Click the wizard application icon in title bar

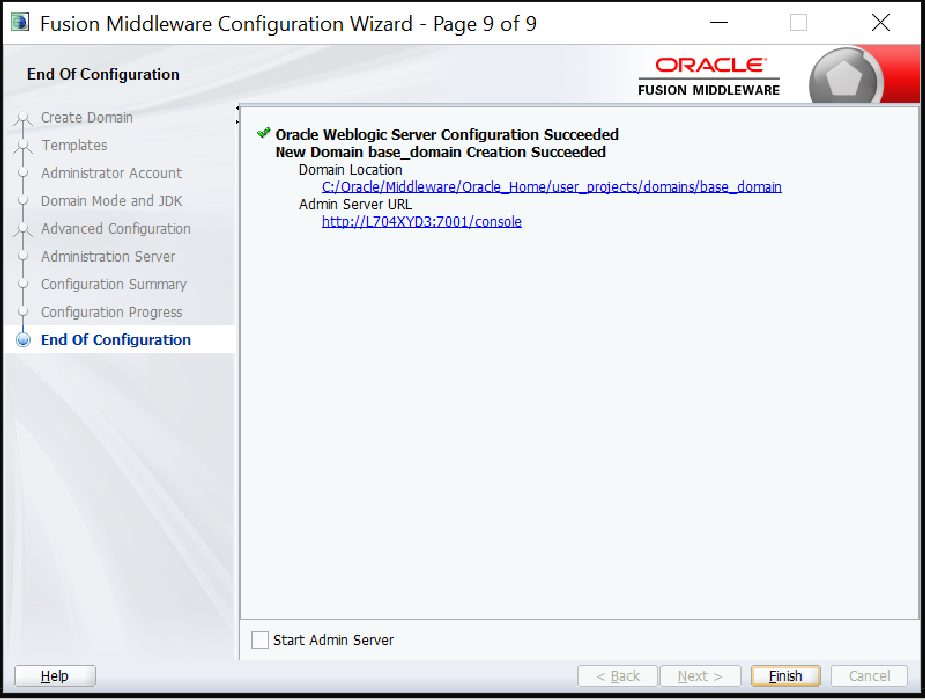click(x=19, y=23)
